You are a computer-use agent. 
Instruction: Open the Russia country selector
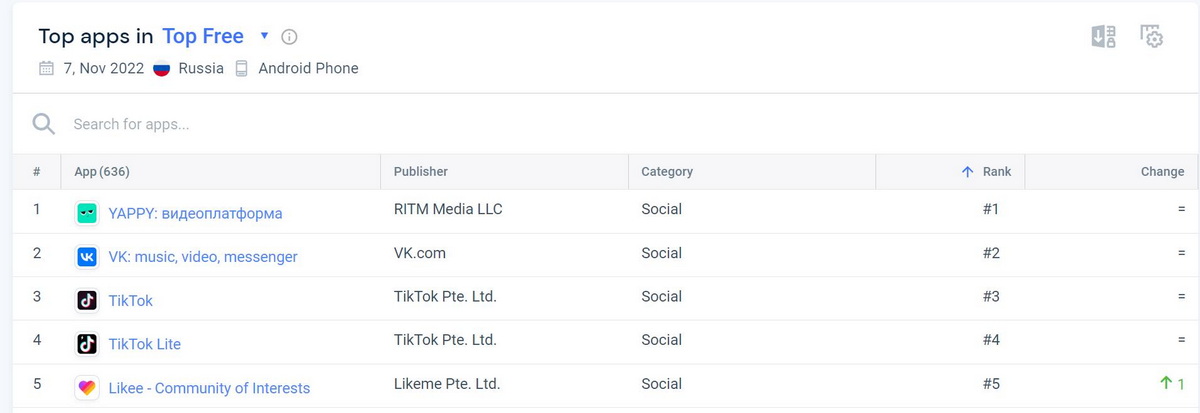pyautogui.click(x=189, y=69)
